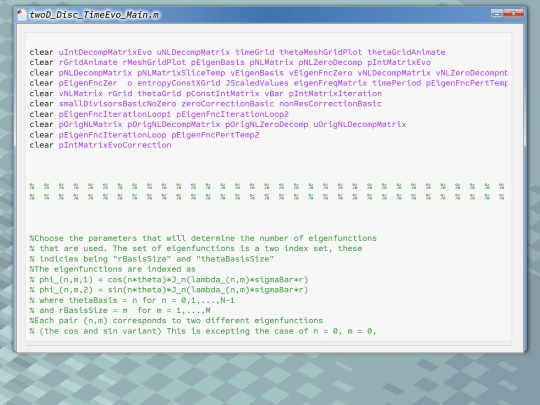Click the first row of percent sign separators

coord(267,186)
